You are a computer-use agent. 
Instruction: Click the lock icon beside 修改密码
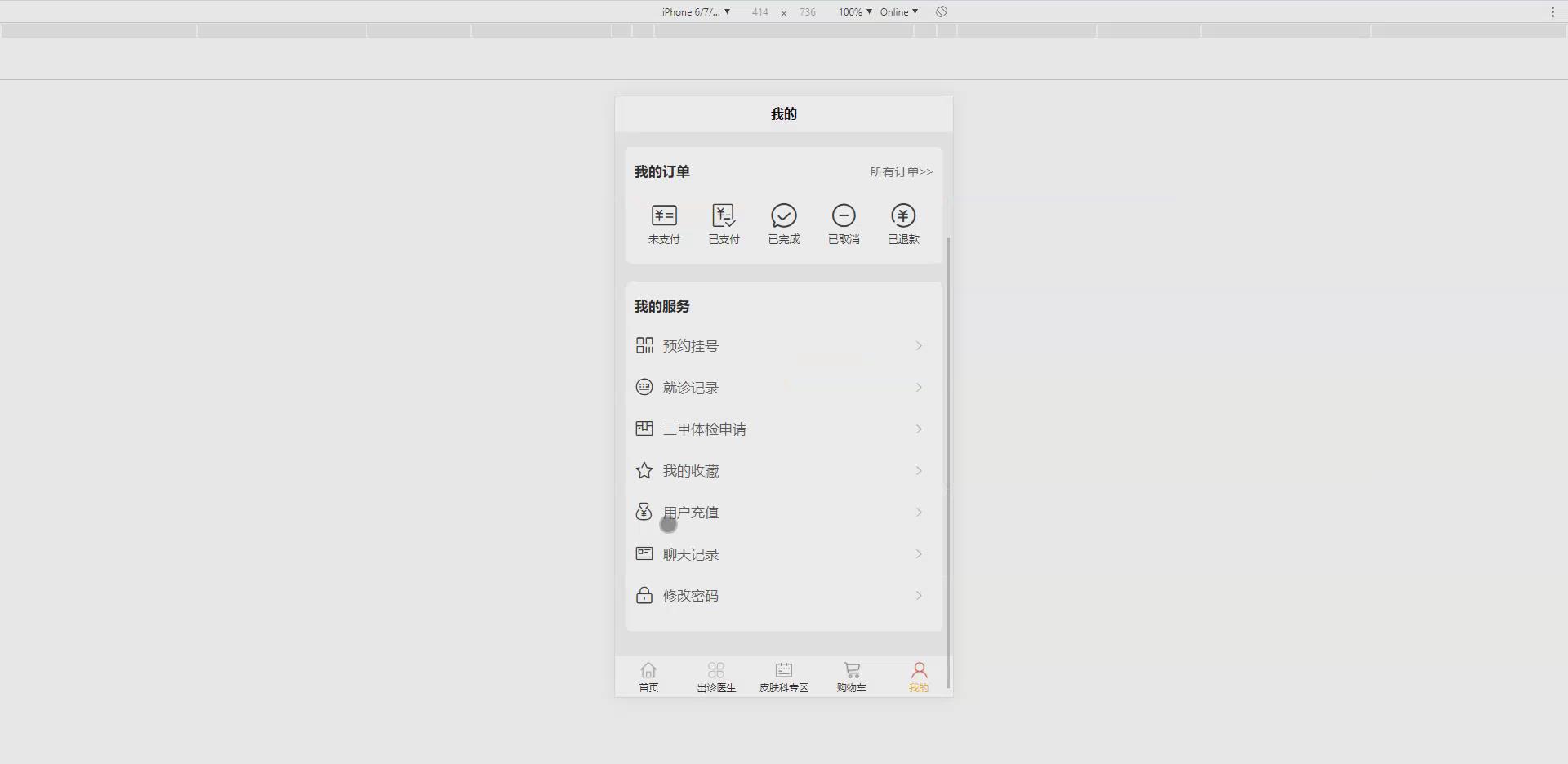[x=644, y=595]
